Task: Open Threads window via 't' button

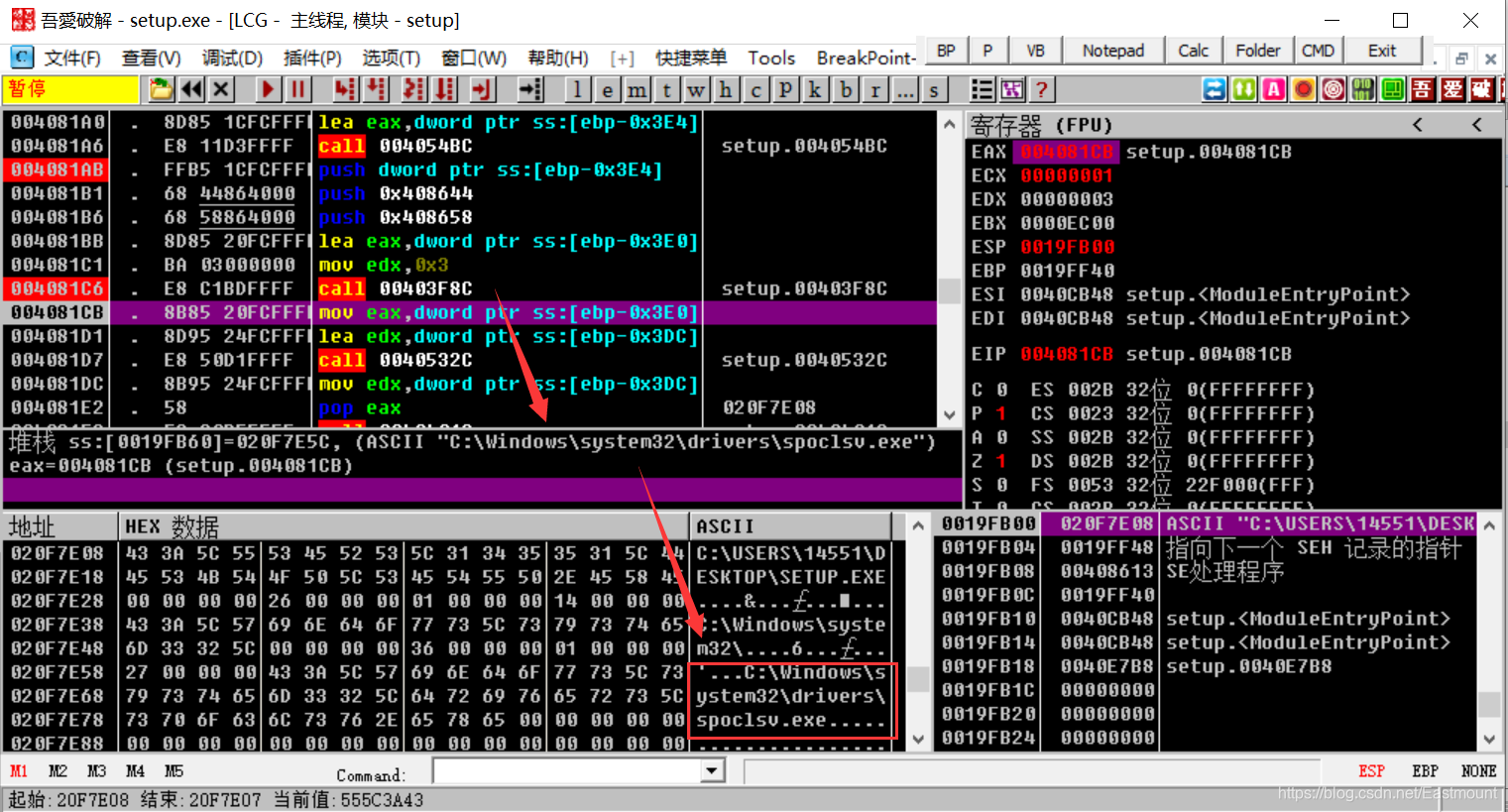Action: (x=666, y=89)
